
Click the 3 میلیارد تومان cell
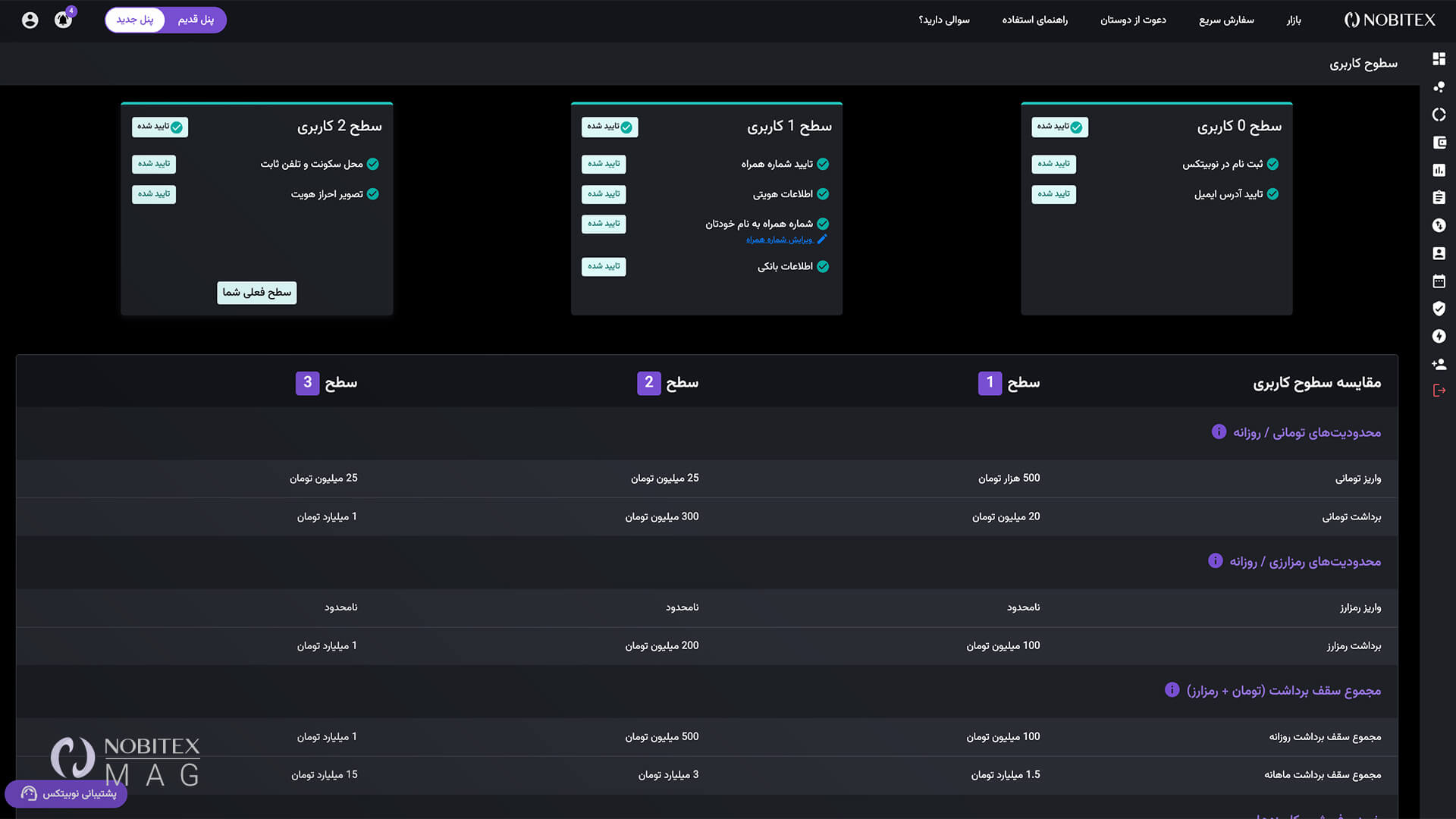click(x=668, y=775)
